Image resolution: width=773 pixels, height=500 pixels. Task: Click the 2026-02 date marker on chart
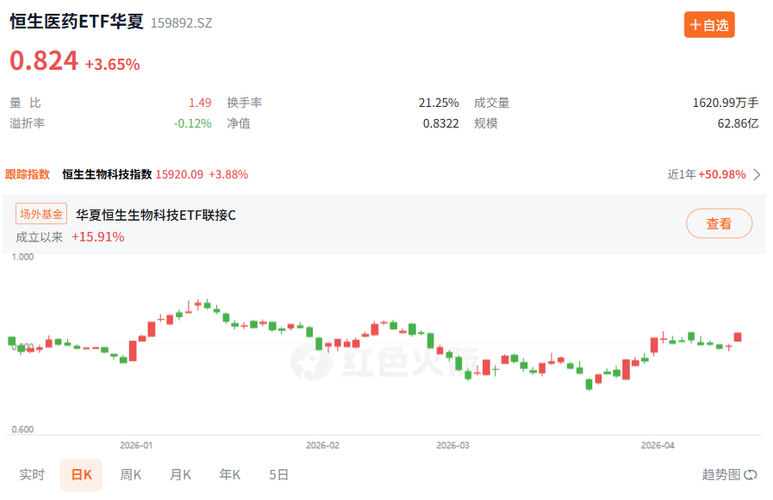[x=322, y=444]
